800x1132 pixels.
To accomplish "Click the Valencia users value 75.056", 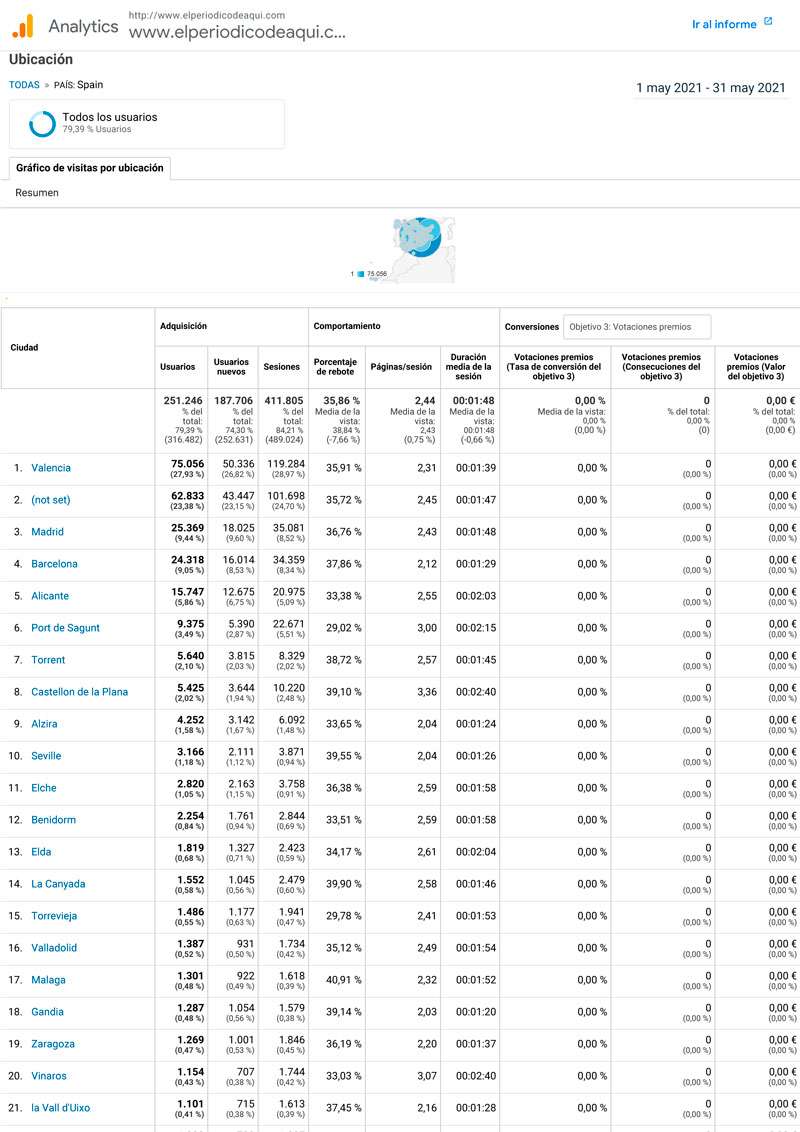I will click(187, 463).
